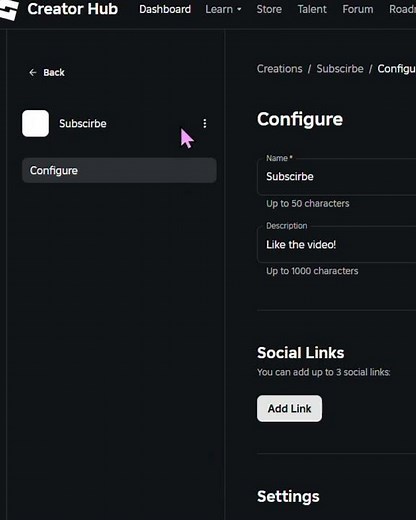416x520 pixels.
Task: Open Creations in the breadcrumb
Action: point(279,69)
